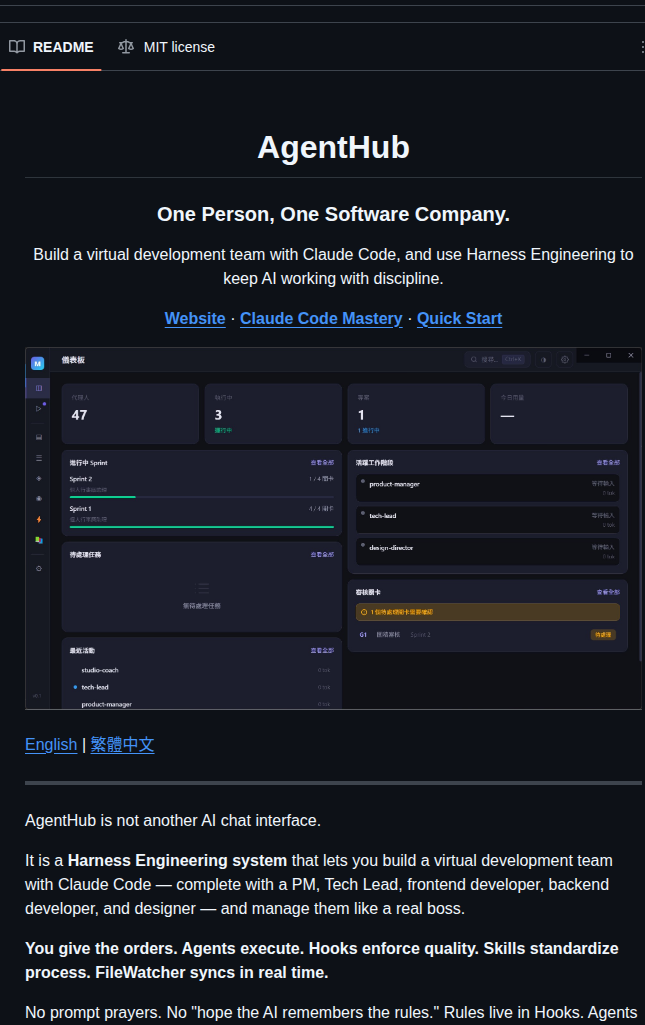
Task: Click the search field in dashboard header
Action: click(x=497, y=360)
